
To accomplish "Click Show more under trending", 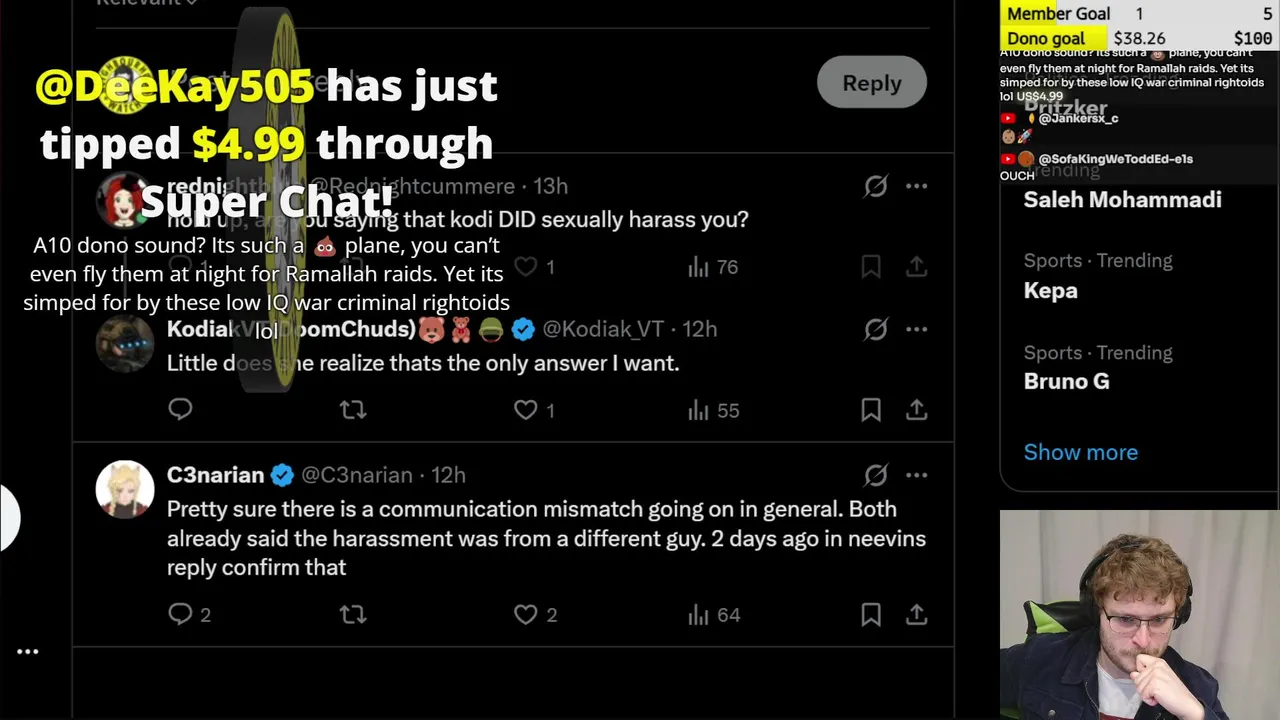I will click(x=1080, y=452).
